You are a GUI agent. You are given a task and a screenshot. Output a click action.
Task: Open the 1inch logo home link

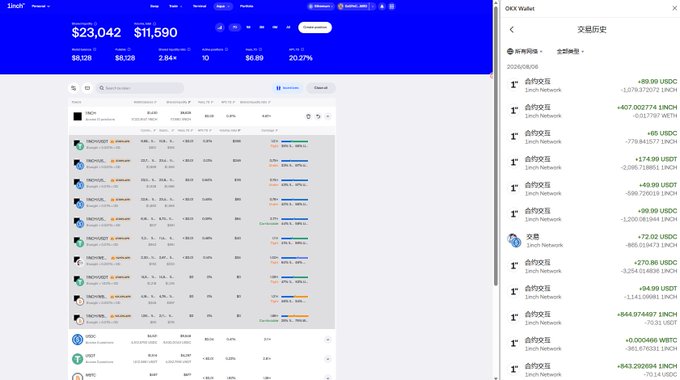(16, 6)
